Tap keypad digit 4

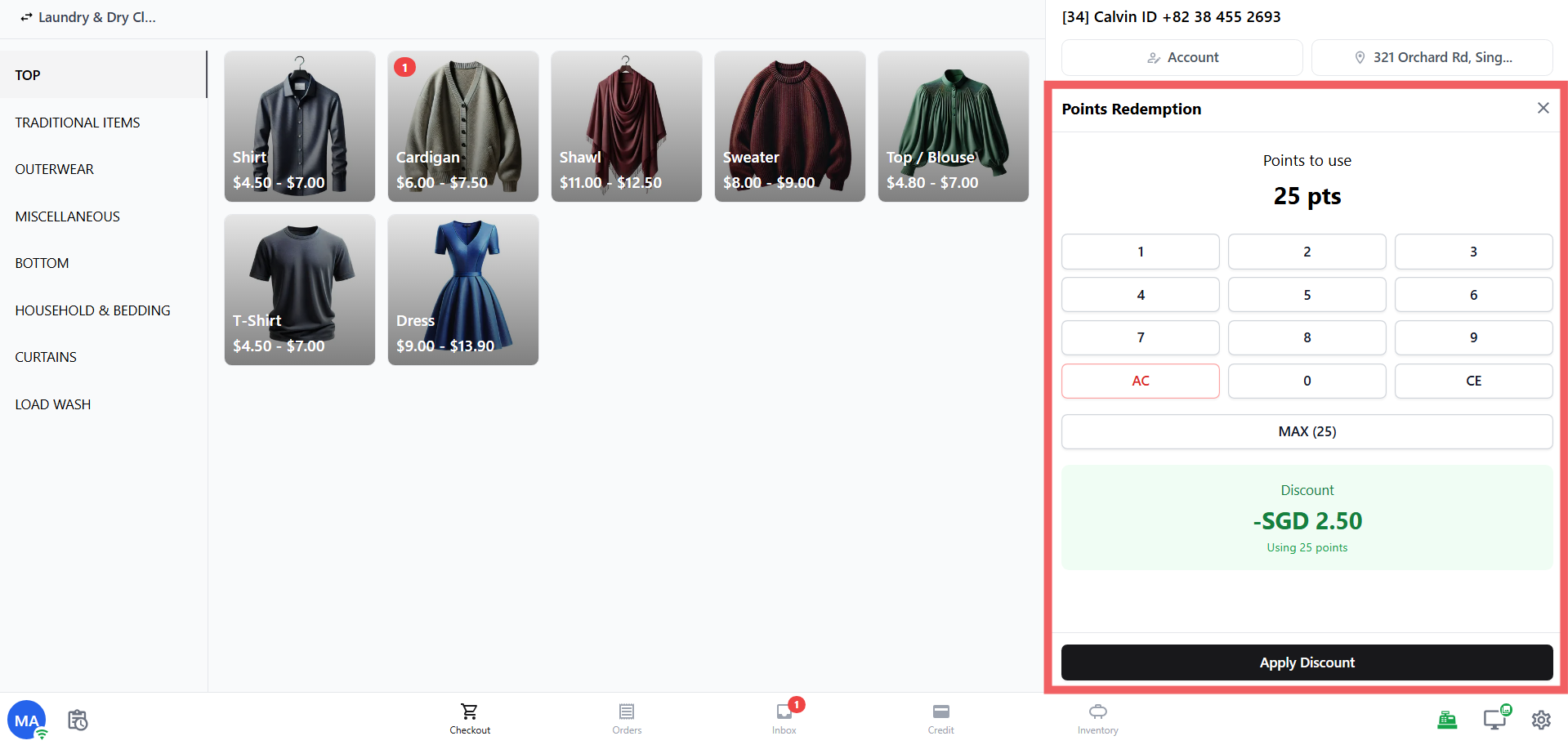(x=1141, y=295)
